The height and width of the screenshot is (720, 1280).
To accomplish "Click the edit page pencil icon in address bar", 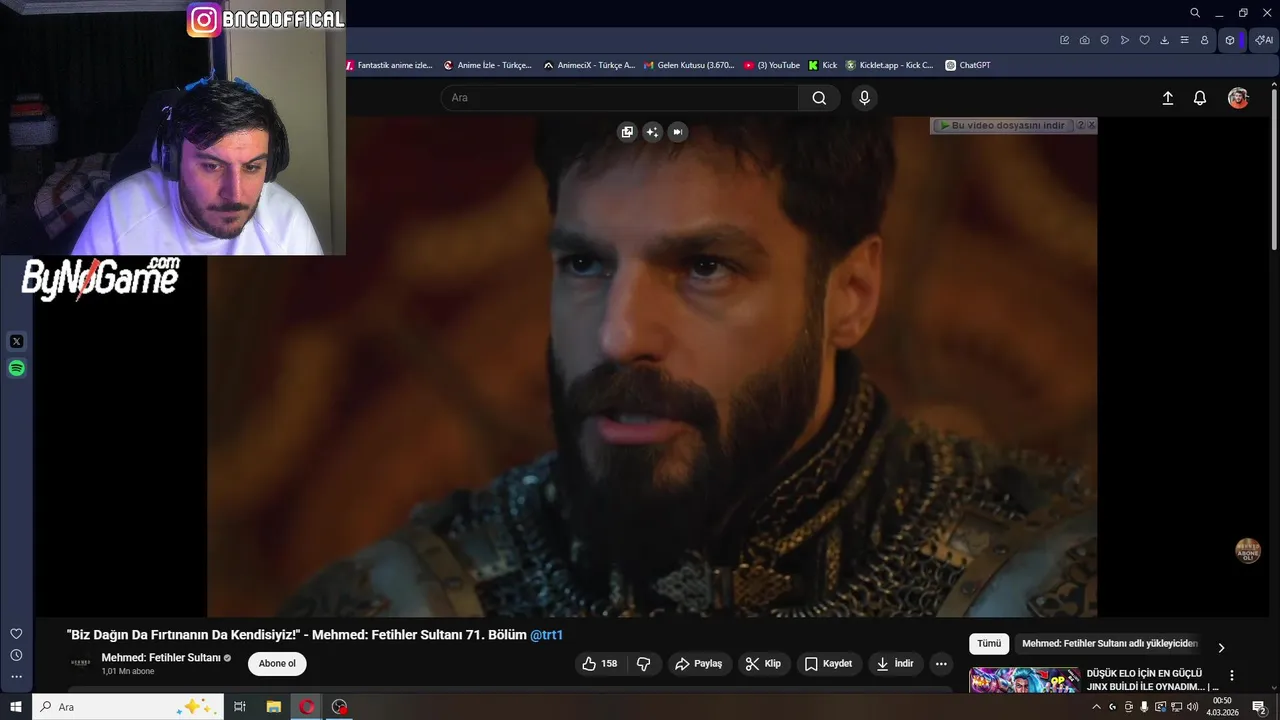I will point(1065,40).
